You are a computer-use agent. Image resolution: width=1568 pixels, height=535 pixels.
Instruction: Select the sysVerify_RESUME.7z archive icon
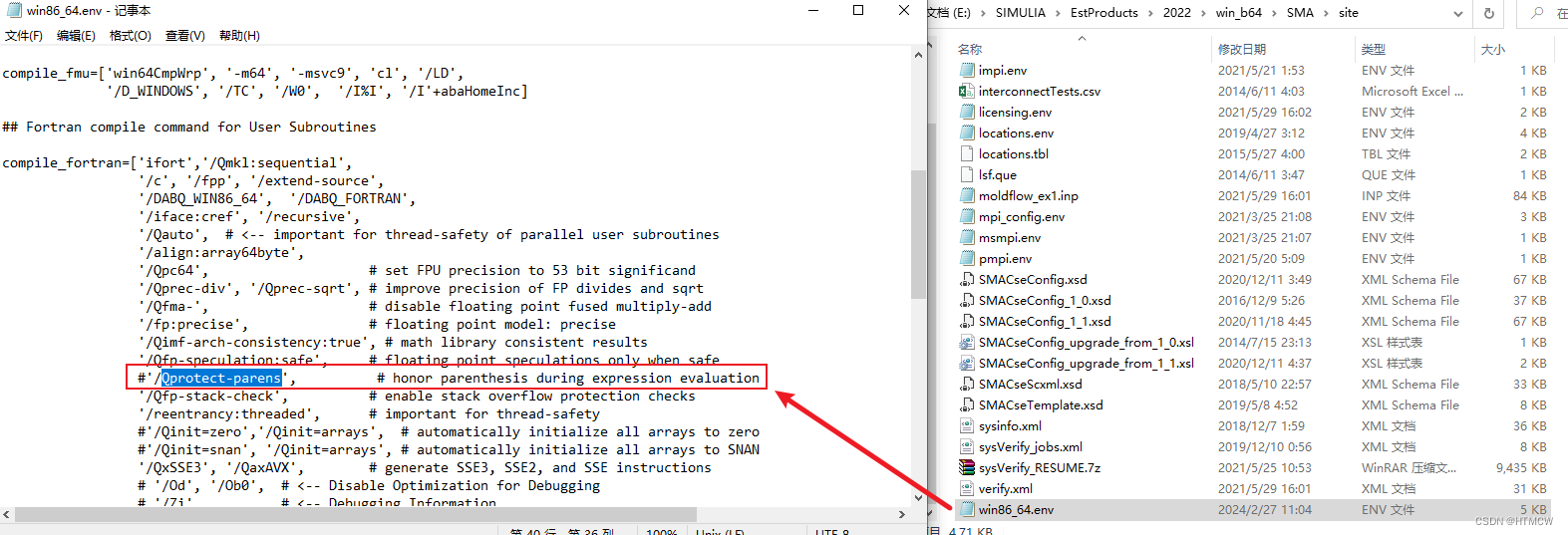point(966,467)
